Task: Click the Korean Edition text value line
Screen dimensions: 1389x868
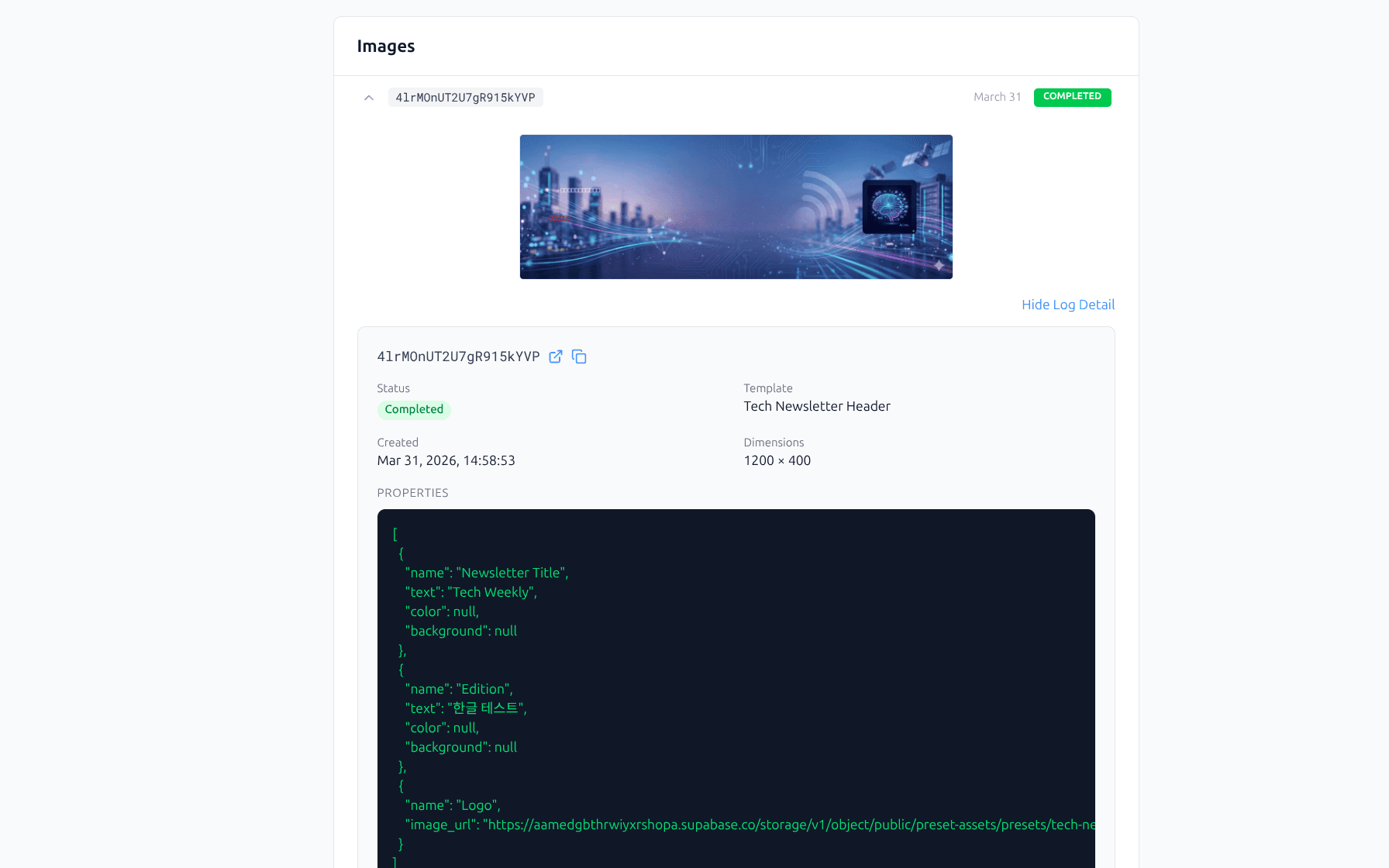Action: click(x=465, y=708)
